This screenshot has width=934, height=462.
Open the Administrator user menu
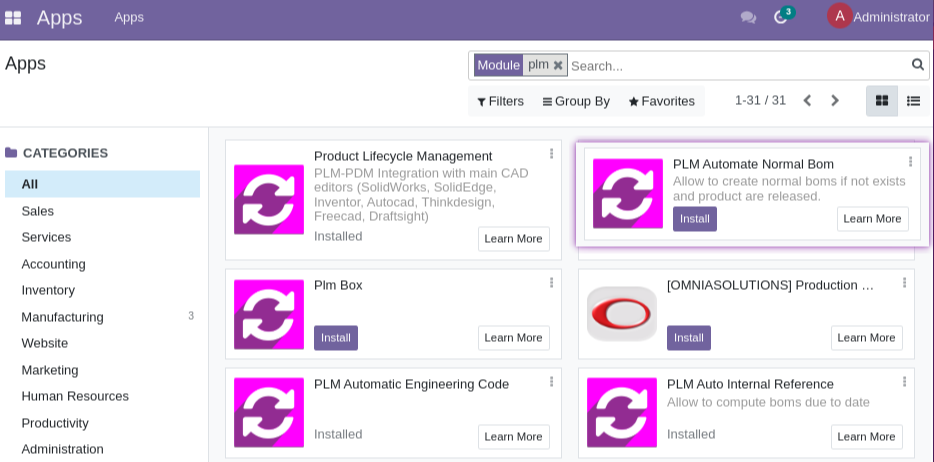(x=878, y=17)
